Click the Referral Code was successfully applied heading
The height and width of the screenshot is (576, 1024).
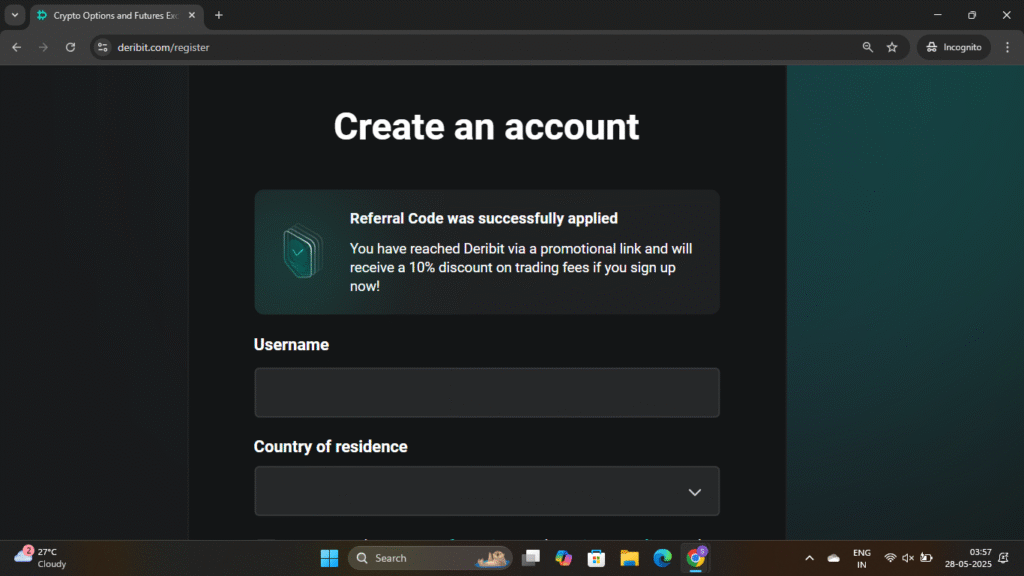[483, 218]
